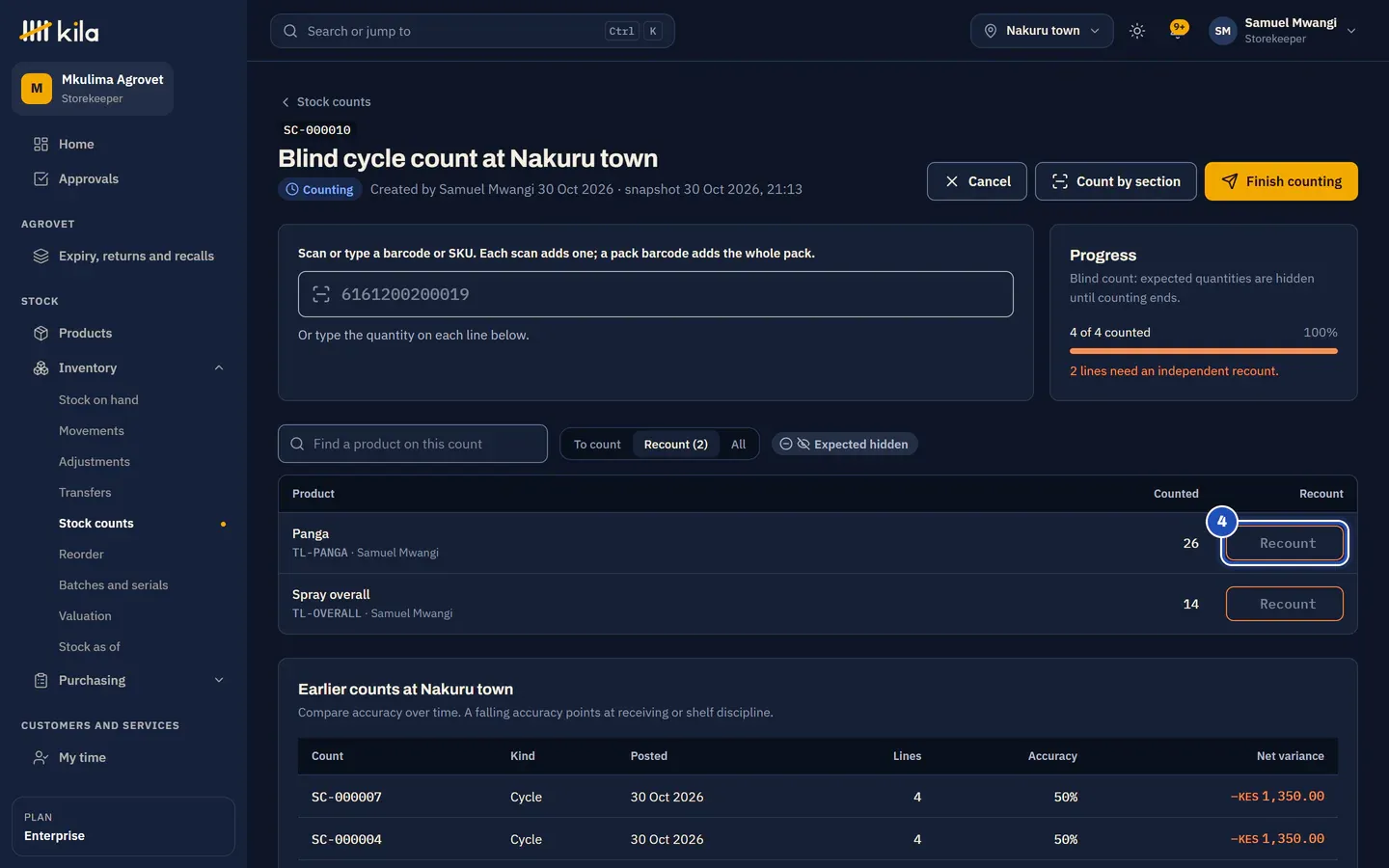Click Recount for Panga
Screen dimensions: 1389x868
(1285, 543)
